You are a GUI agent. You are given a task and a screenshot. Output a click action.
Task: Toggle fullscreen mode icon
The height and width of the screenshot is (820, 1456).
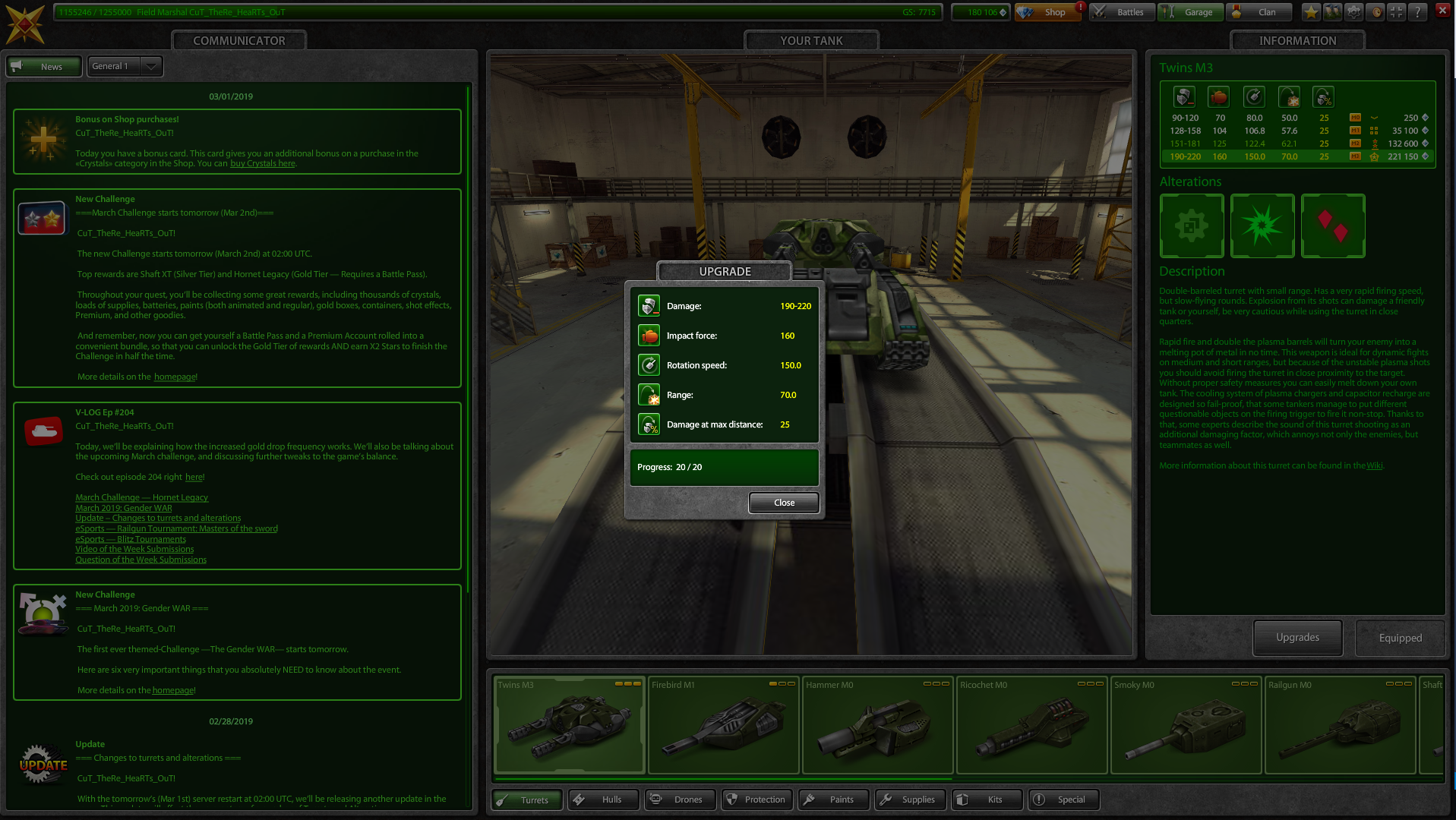[x=1396, y=12]
